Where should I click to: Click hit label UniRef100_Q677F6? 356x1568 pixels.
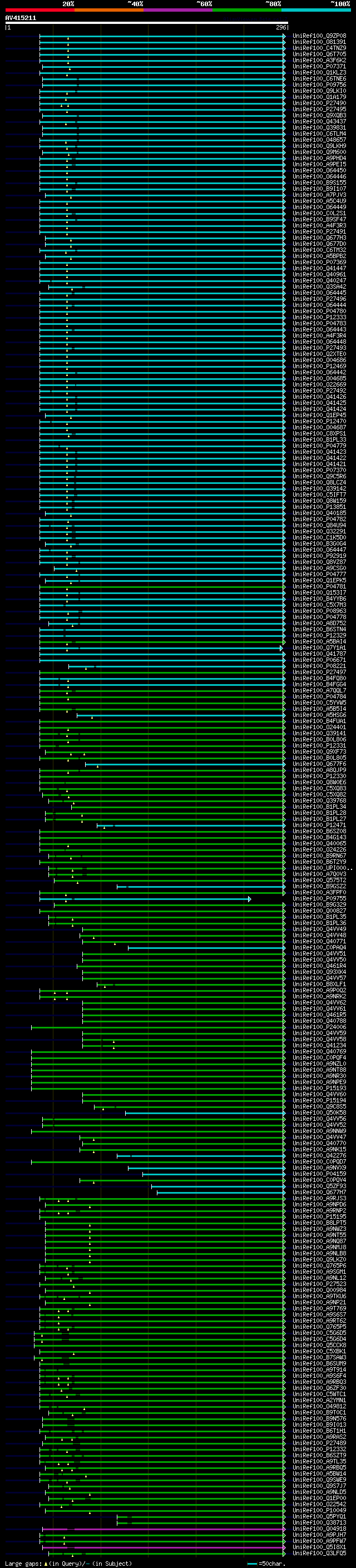click(319, 764)
